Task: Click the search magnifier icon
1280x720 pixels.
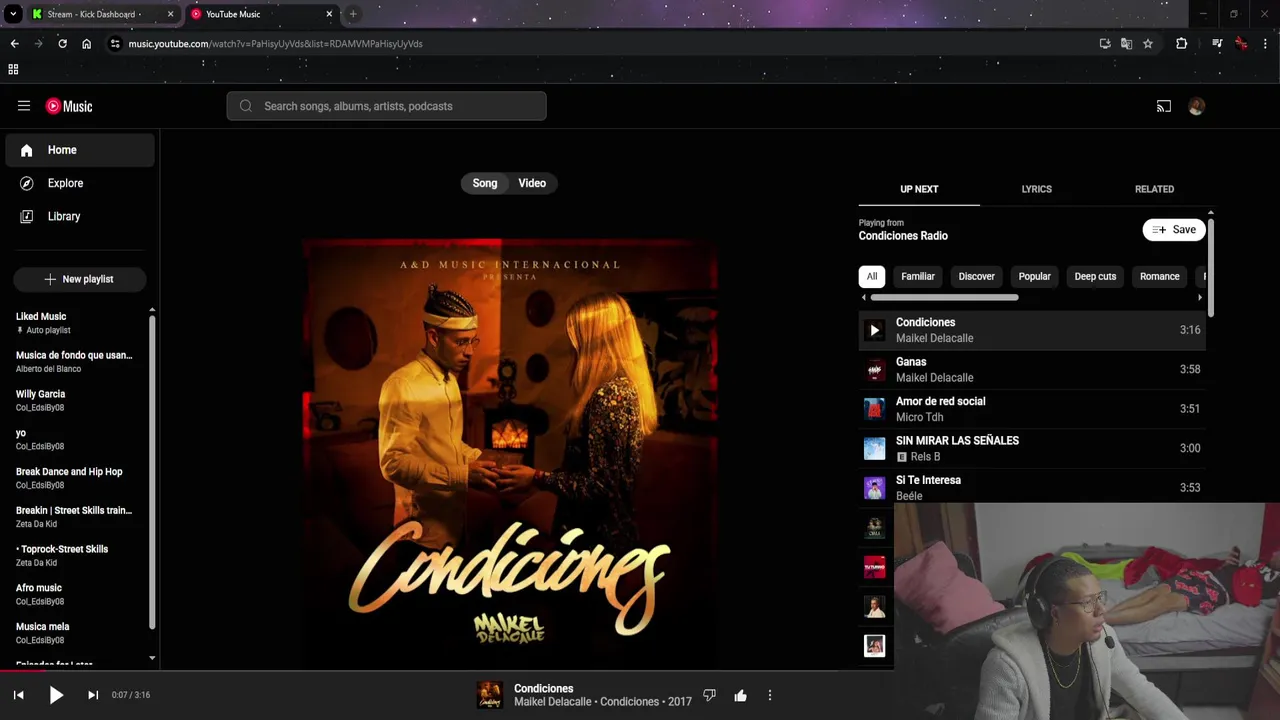Action: pyautogui.click(x=246, y=106)
